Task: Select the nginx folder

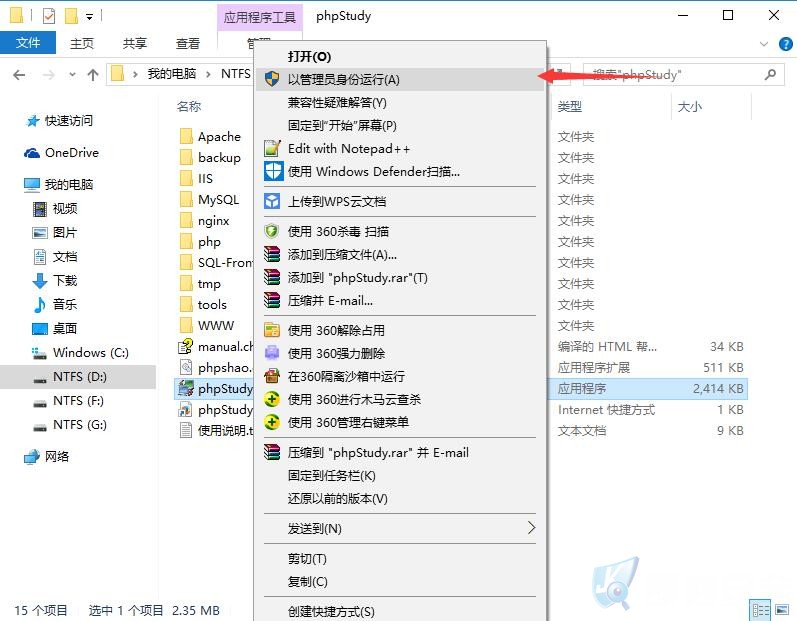Action: pos(205,221)
